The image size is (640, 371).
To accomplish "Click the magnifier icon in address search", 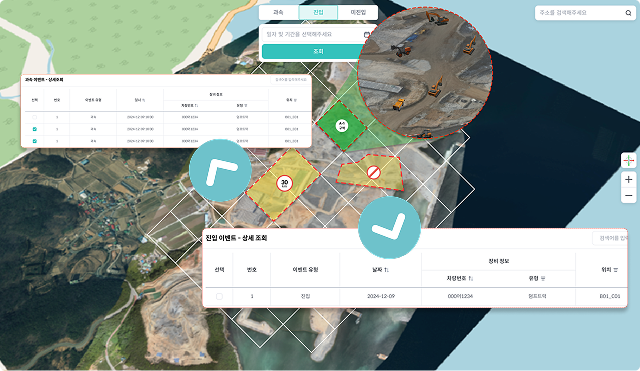I will (x=628, y=13).
